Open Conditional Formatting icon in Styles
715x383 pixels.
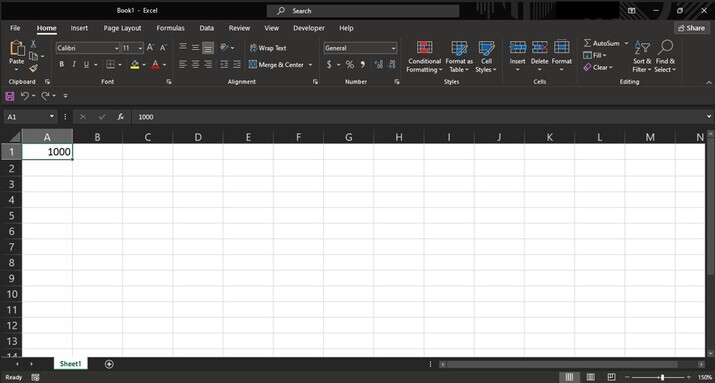(x=424, y=47)
